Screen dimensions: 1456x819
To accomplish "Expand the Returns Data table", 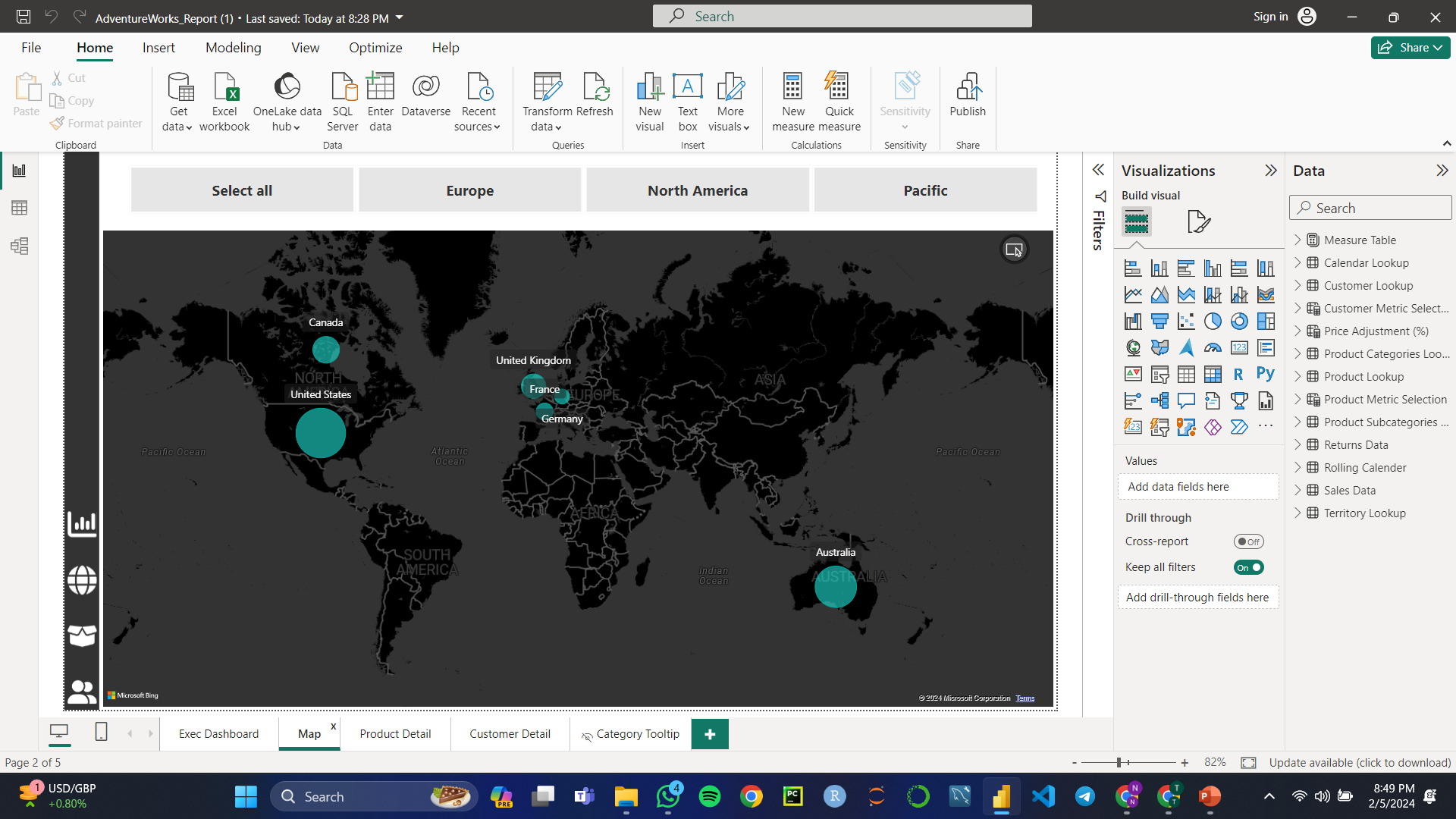I will pos(1298,444).
